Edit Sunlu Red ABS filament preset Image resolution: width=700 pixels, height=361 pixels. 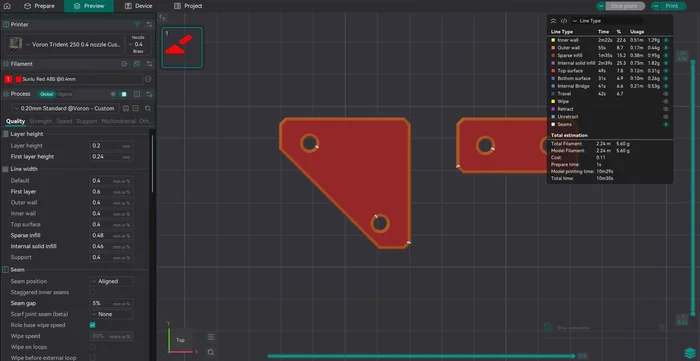coord(148,79)
